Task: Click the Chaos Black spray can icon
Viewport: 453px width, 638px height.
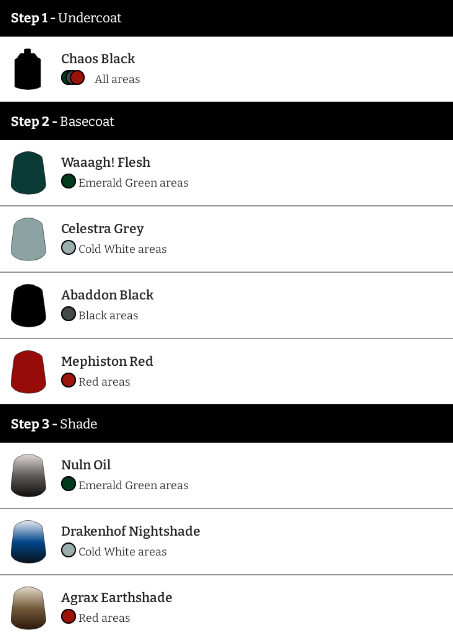Action: click(x=28, y=69)
